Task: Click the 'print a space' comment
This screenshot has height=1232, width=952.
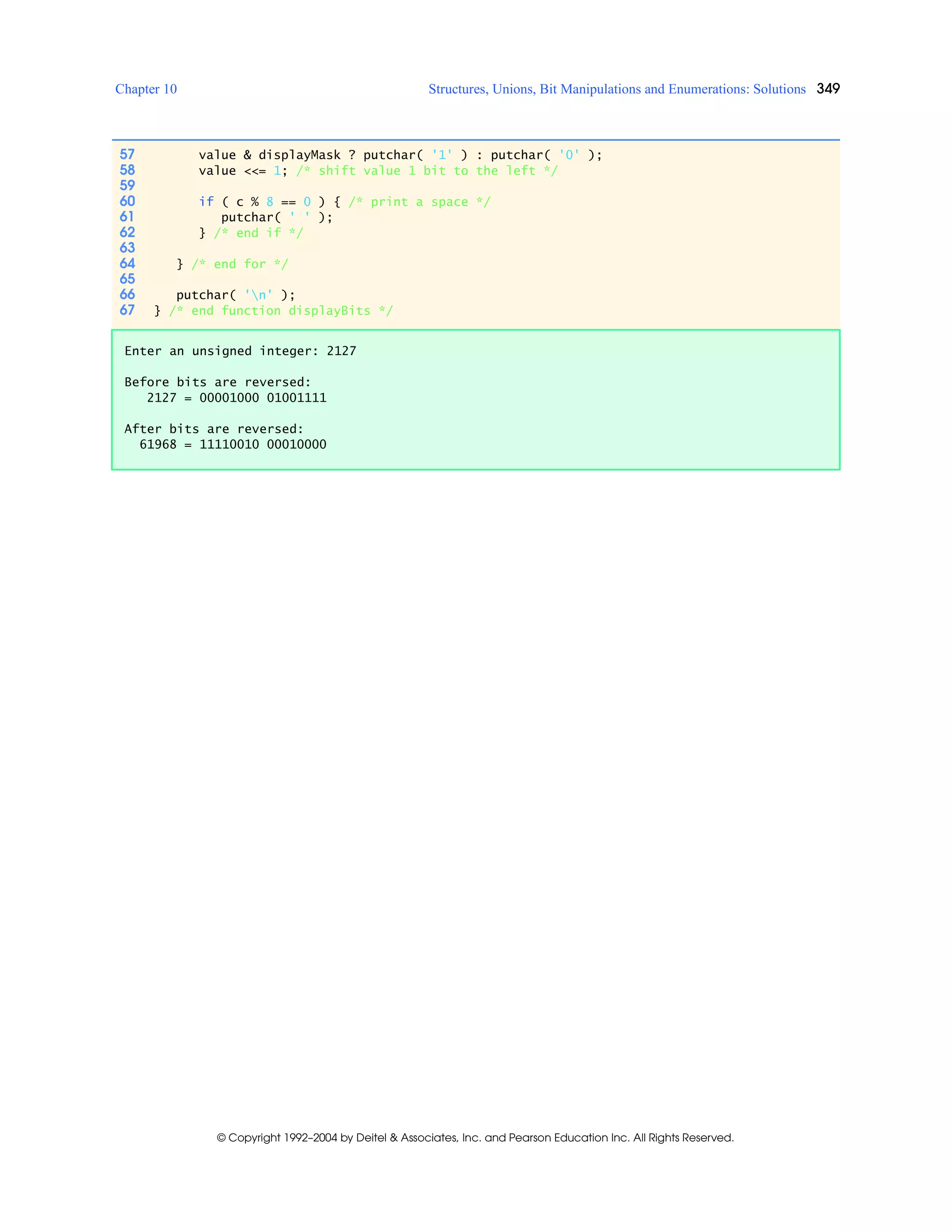Action: (x=419, y=202)
